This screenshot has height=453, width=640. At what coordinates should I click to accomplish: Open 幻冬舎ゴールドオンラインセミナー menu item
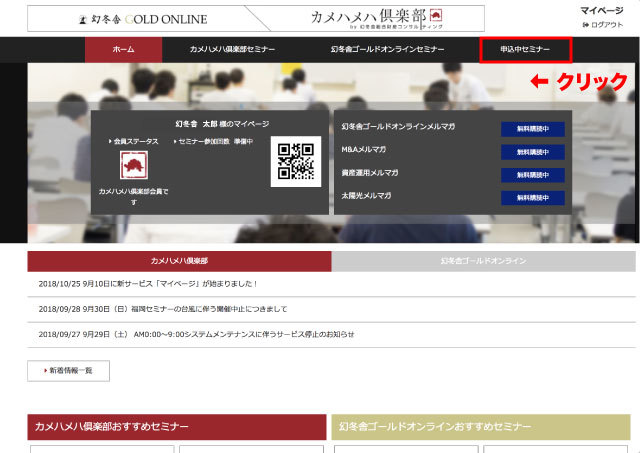pos(387,49)
